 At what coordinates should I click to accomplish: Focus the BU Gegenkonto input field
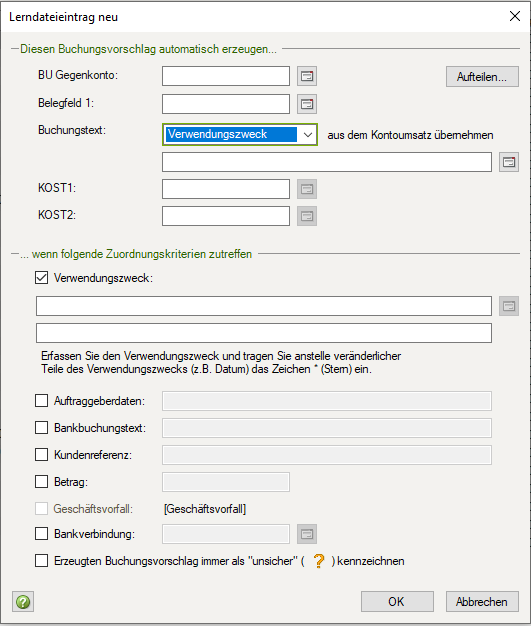pyautogui.click(x=226, y=76)
